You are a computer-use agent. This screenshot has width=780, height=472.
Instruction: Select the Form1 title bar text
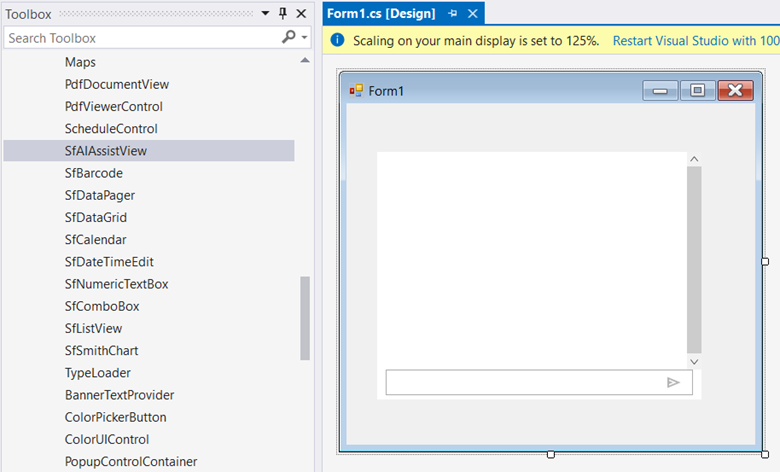pos(386,91)
